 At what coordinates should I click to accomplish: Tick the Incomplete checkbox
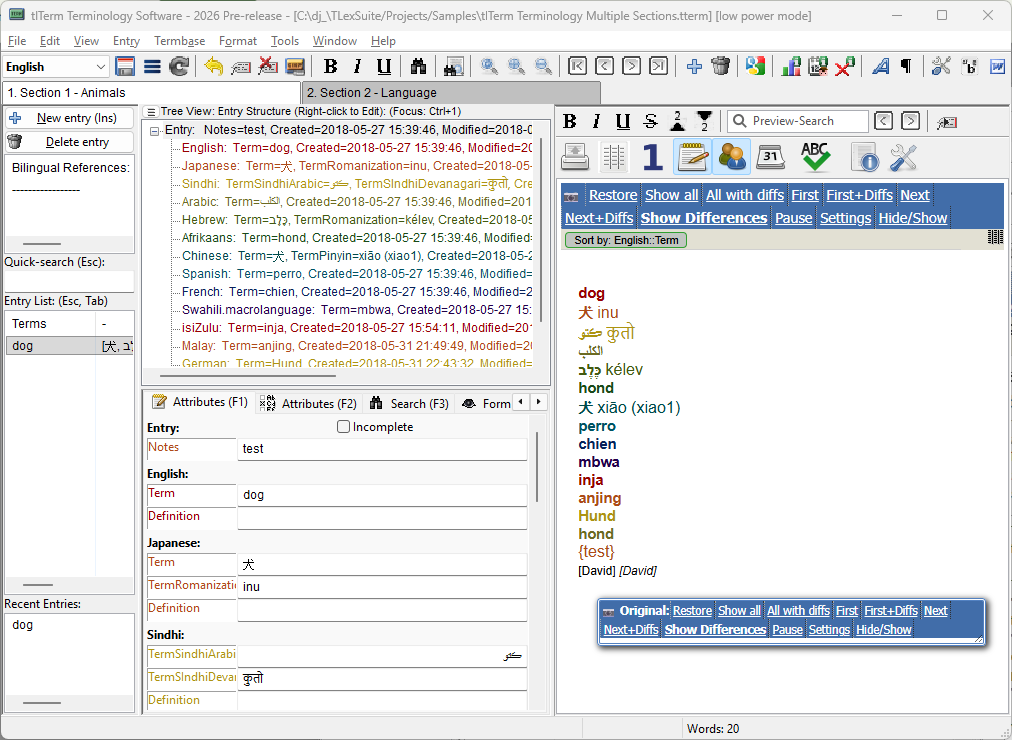[343, 426]
